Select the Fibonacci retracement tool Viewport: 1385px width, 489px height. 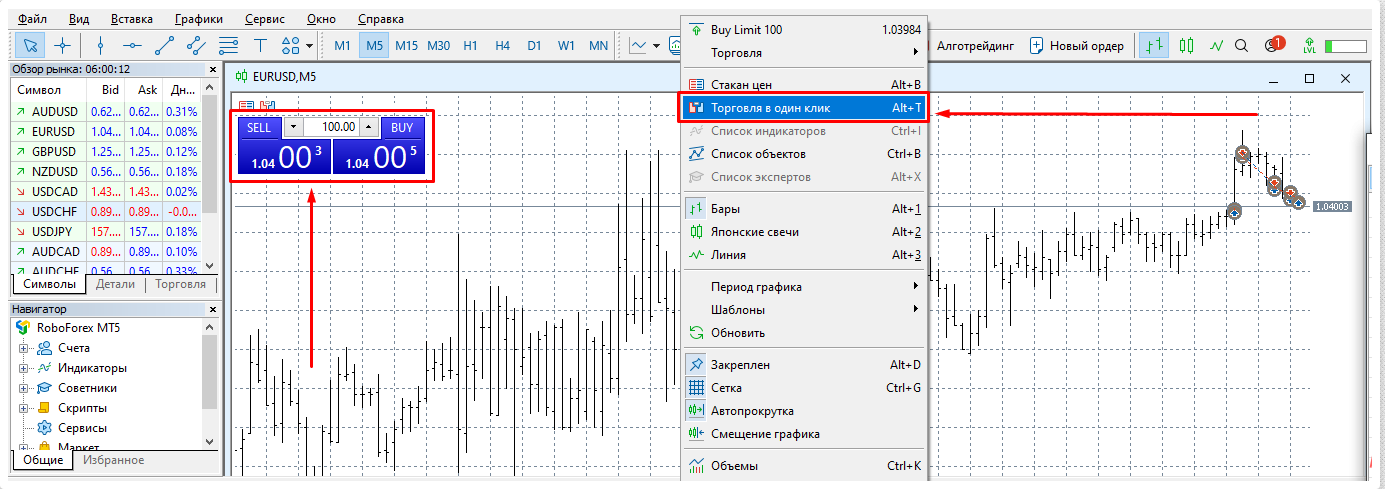click(x=228, y=45)
